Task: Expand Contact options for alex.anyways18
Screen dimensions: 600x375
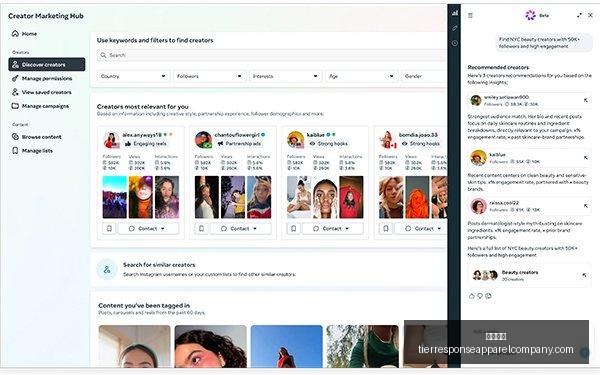Action: click(x=148, y=228)
